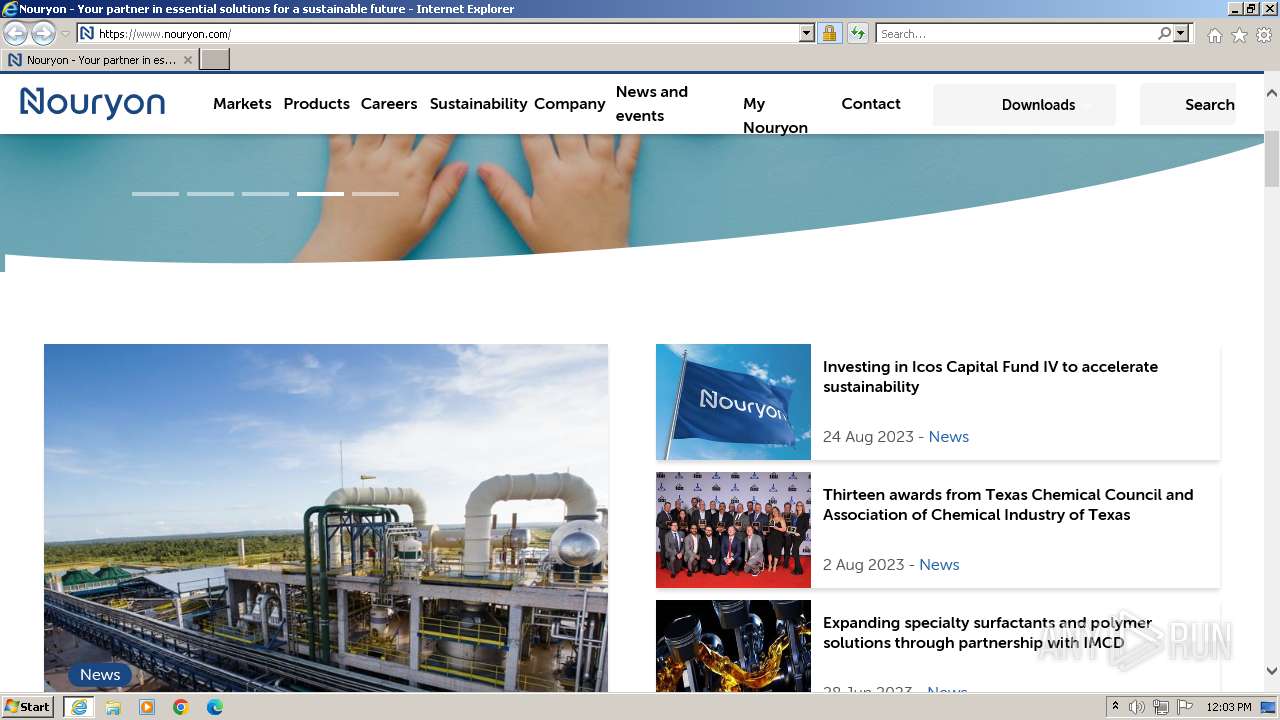Select the third carousel slide indicator
The height and width of the screenshot is (720, 1280).
(265, 194)
